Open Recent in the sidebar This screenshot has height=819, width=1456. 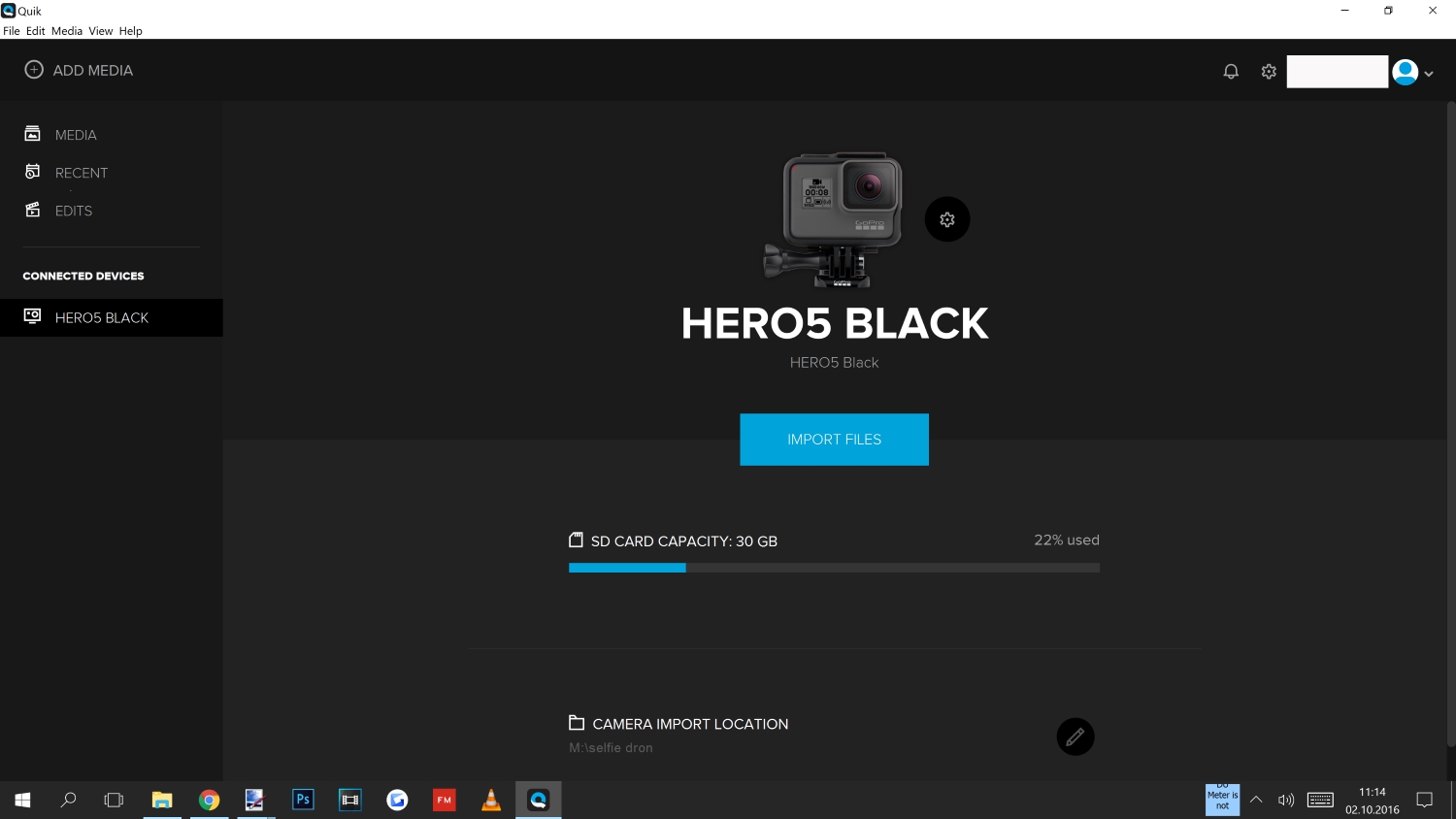pyautogui.click(x=81, y=173)
